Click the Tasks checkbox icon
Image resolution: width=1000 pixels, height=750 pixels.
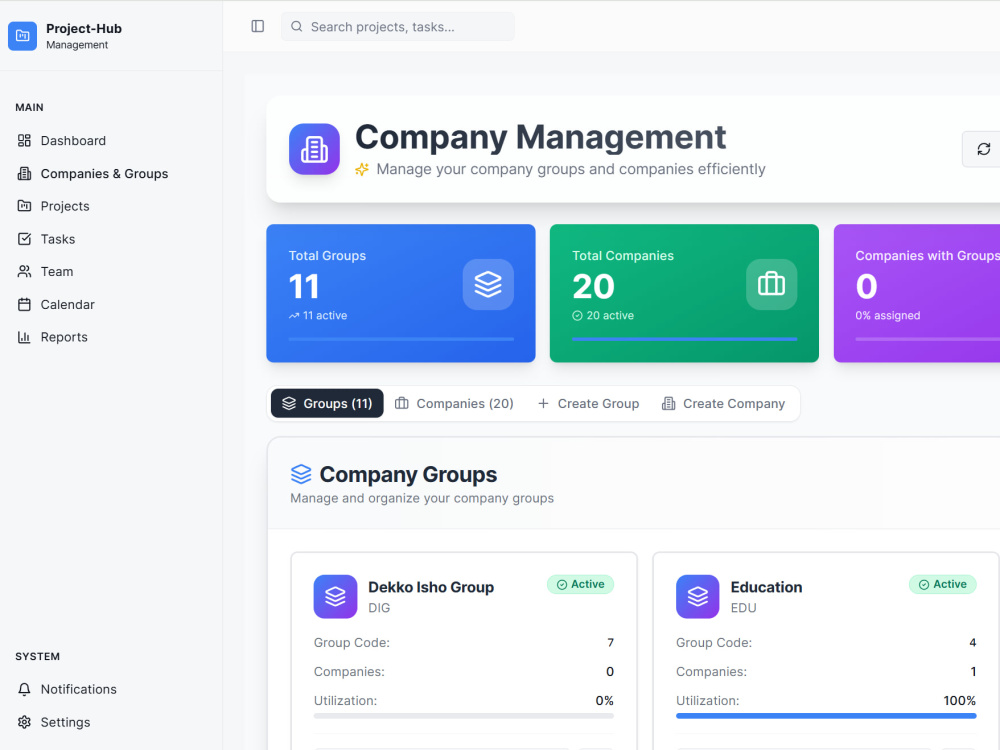(x=24, y=239)
